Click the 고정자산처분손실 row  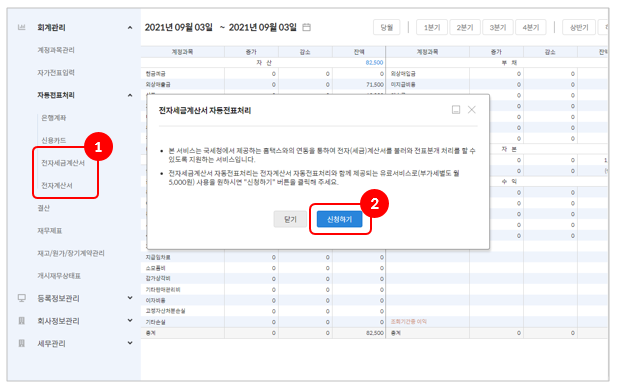(263, 311)
